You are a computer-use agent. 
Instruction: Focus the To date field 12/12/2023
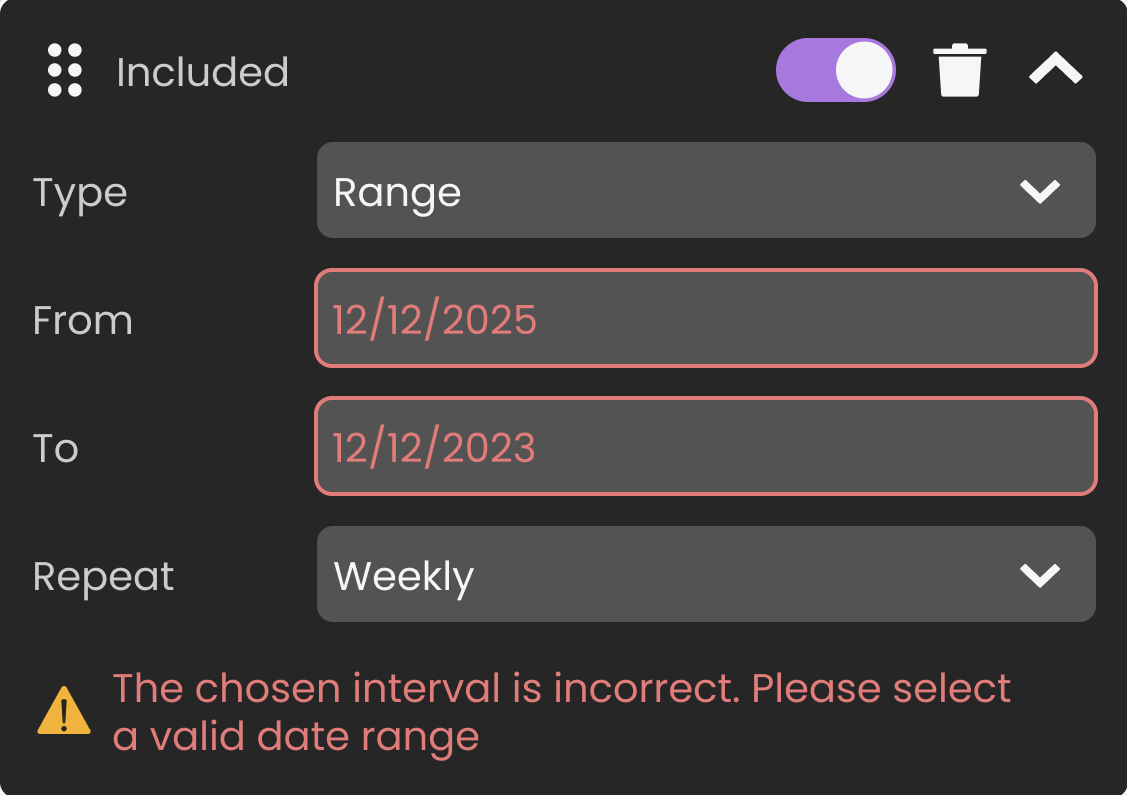coord(705,446)
